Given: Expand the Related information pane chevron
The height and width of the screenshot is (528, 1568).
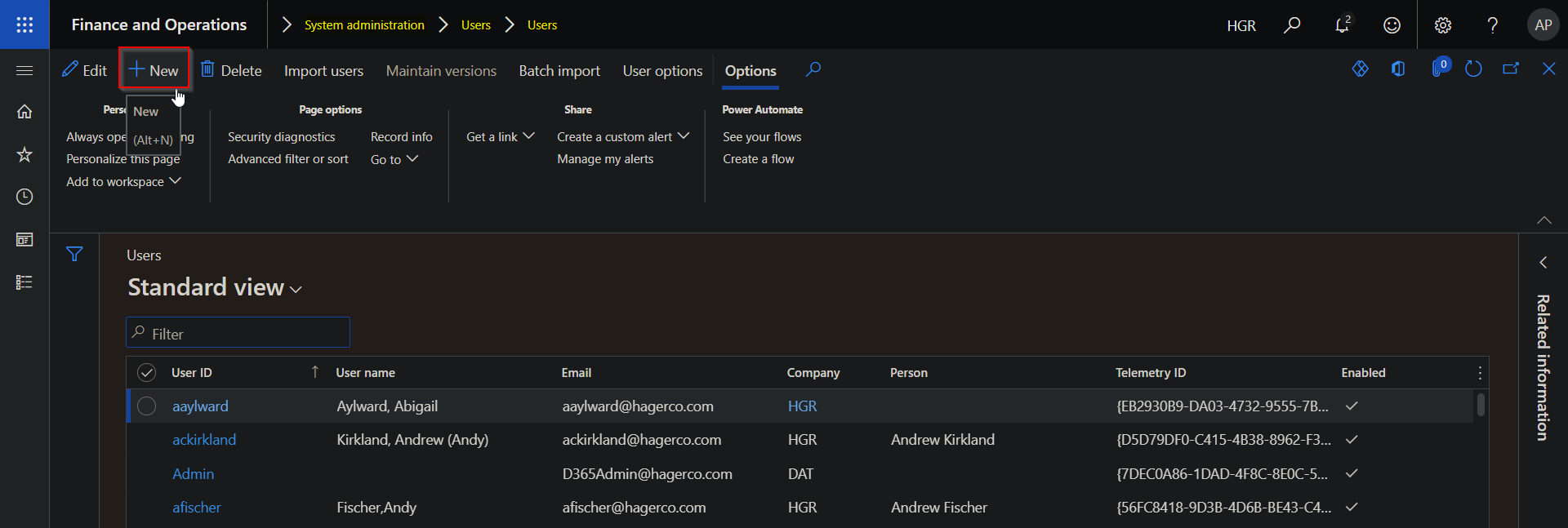Looking at the screenshot, I should 1543,262.
